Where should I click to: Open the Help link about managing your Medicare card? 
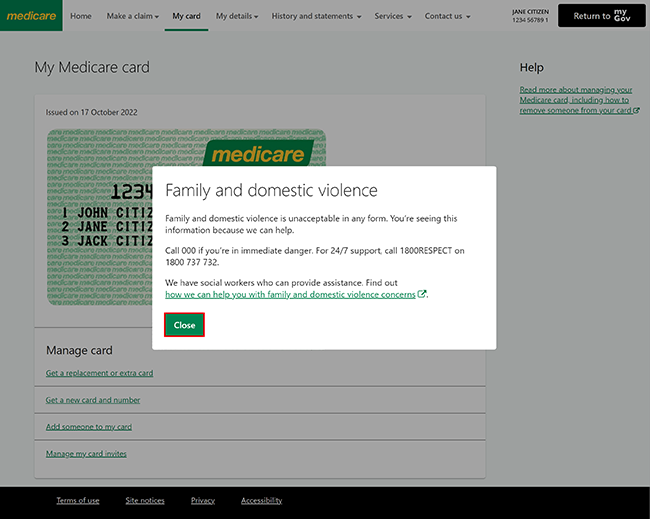[x=579, y=100]
